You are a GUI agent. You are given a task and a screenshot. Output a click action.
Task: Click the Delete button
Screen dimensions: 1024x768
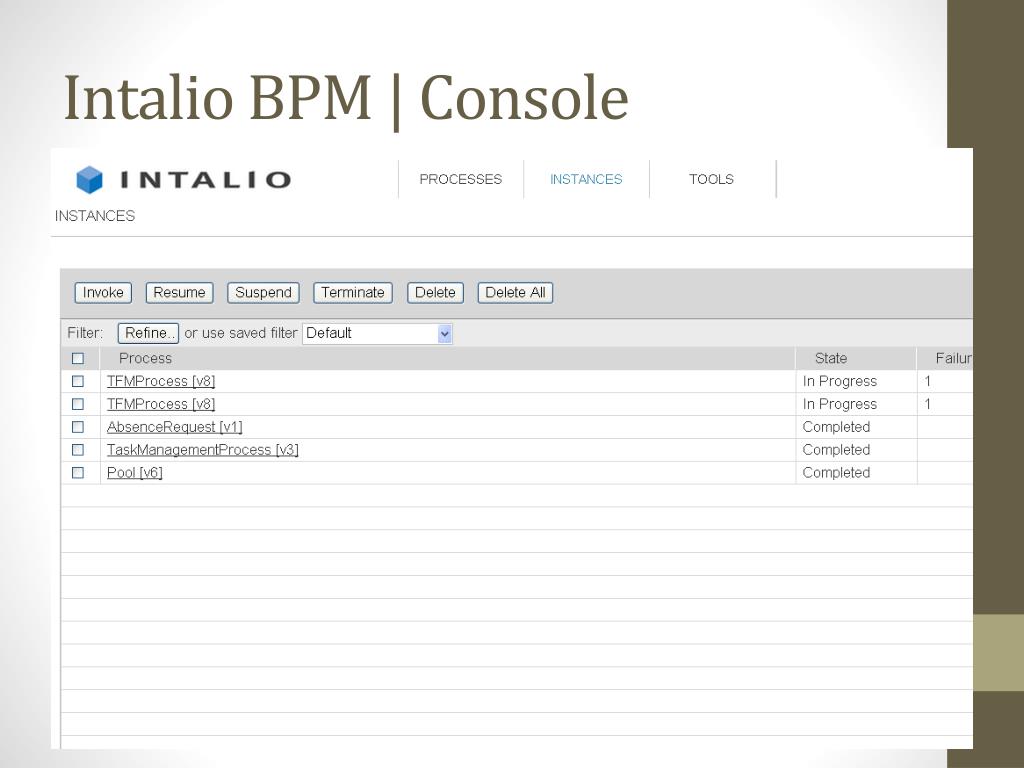435,293
